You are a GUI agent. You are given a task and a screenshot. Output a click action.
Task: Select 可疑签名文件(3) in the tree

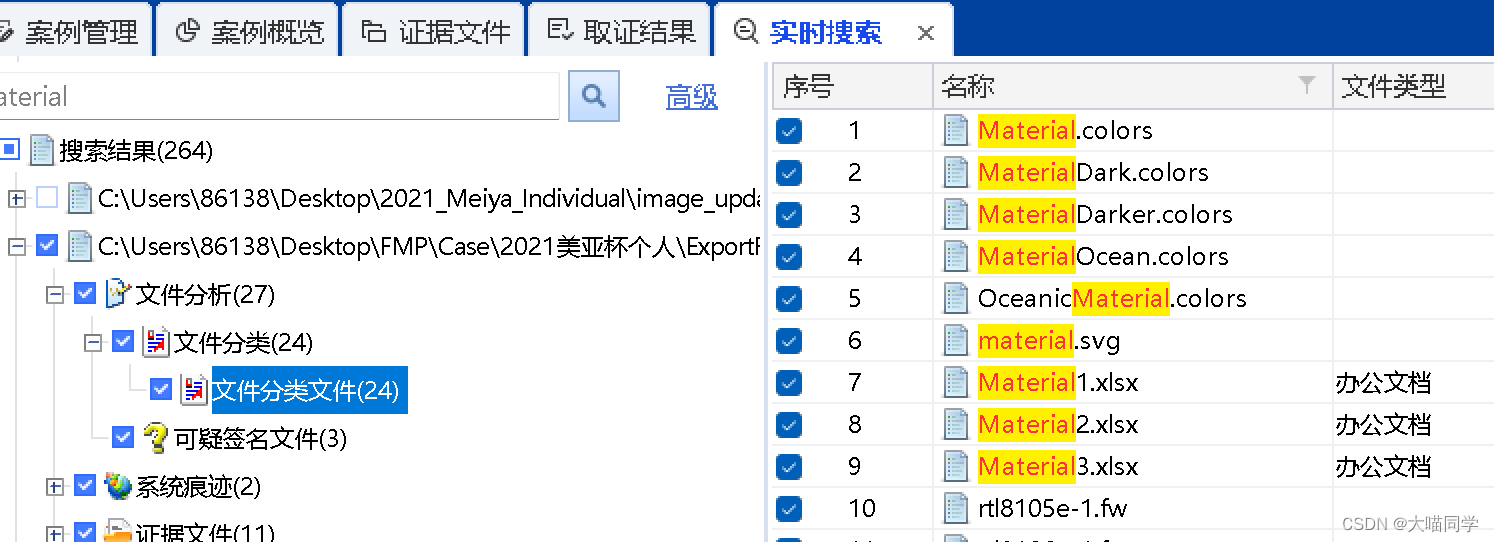click(x=261, y=439)
